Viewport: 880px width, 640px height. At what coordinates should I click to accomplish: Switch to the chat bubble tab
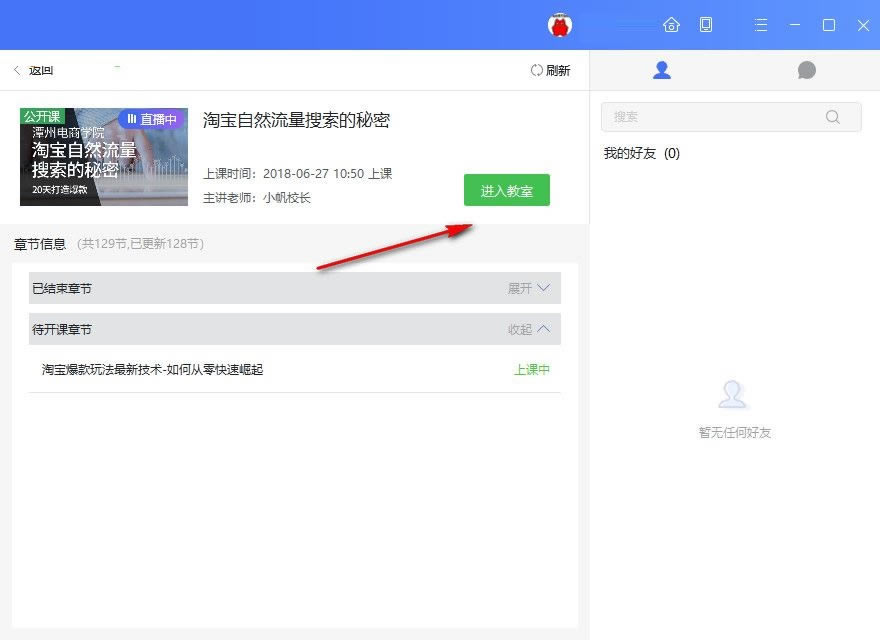(807, 70)
